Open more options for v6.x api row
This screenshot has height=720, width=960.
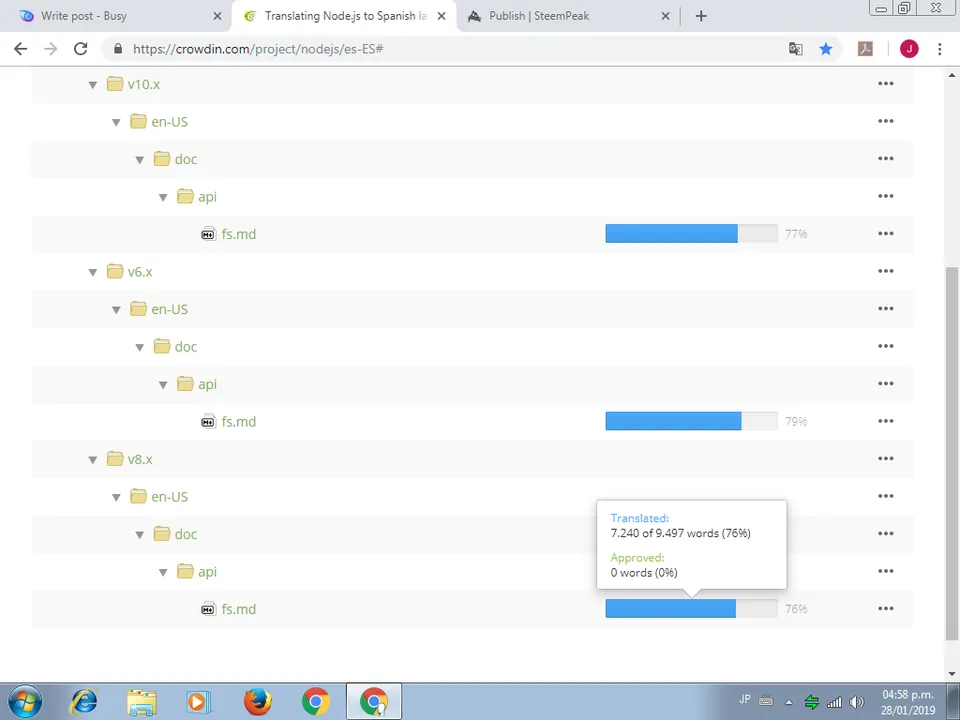[x=886, y=383]
